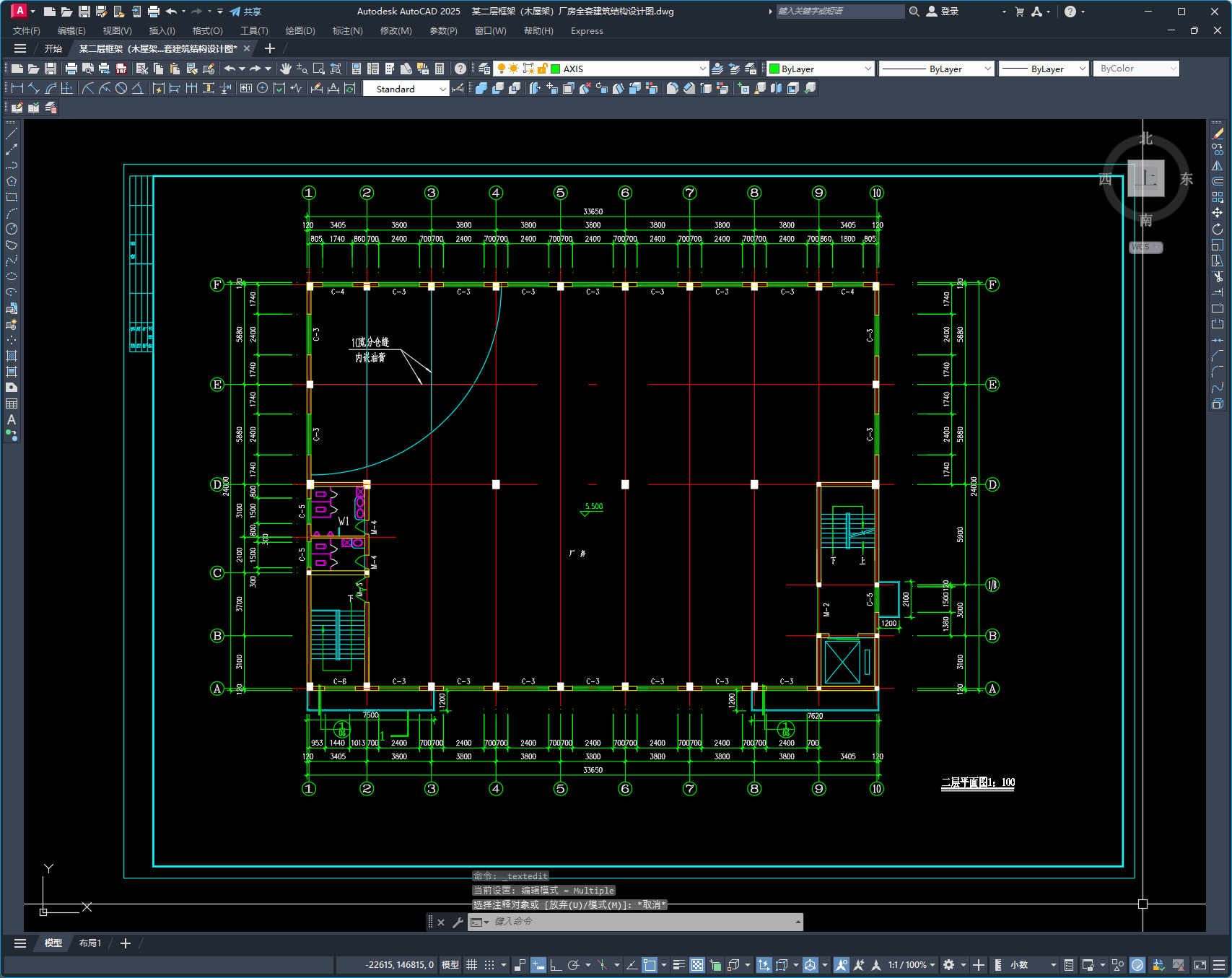This screenshot has height=978, width=1232.
Task: Click the Zoom Window icon
Action: [x=319, y=69]
